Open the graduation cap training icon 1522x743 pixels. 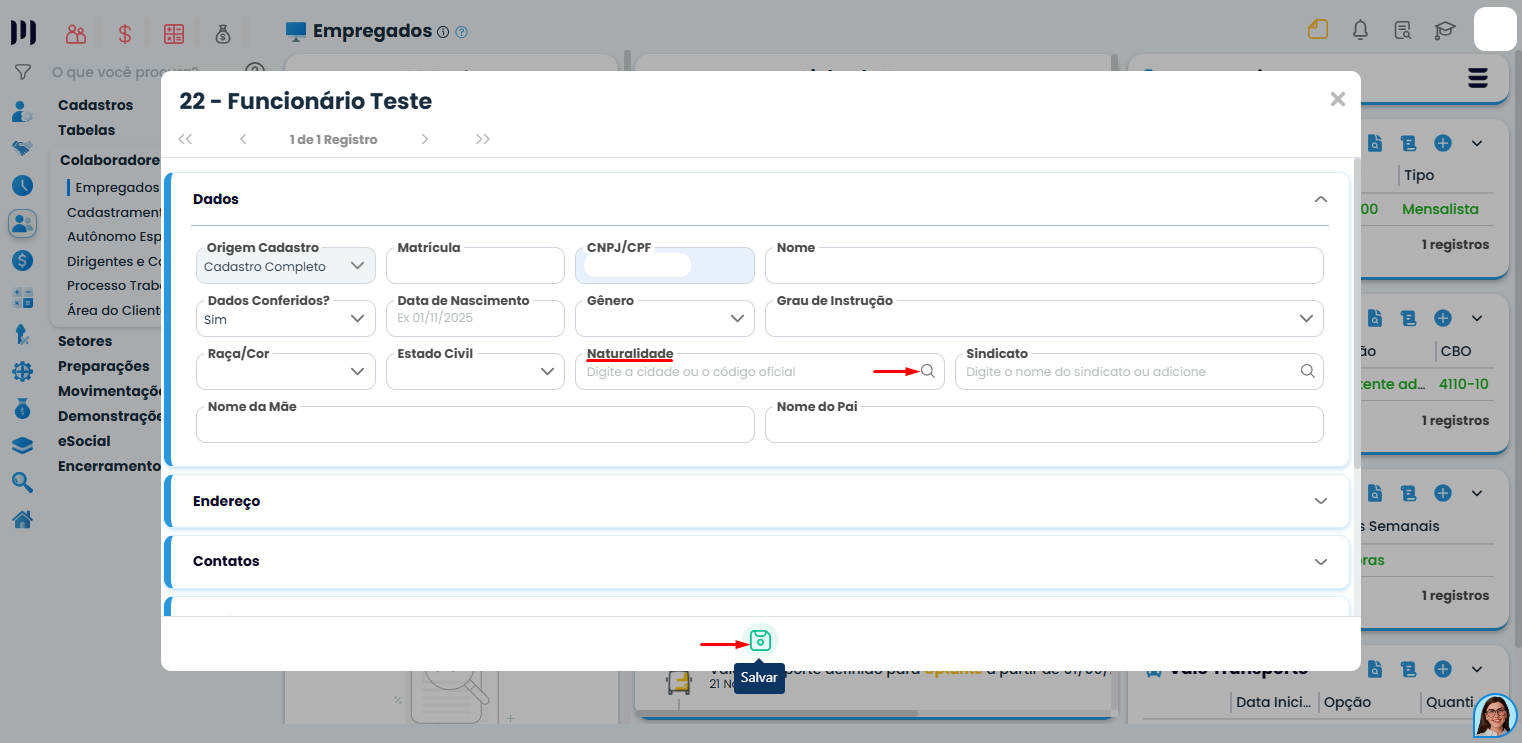pyautogui.click(x=1444, y=30)
